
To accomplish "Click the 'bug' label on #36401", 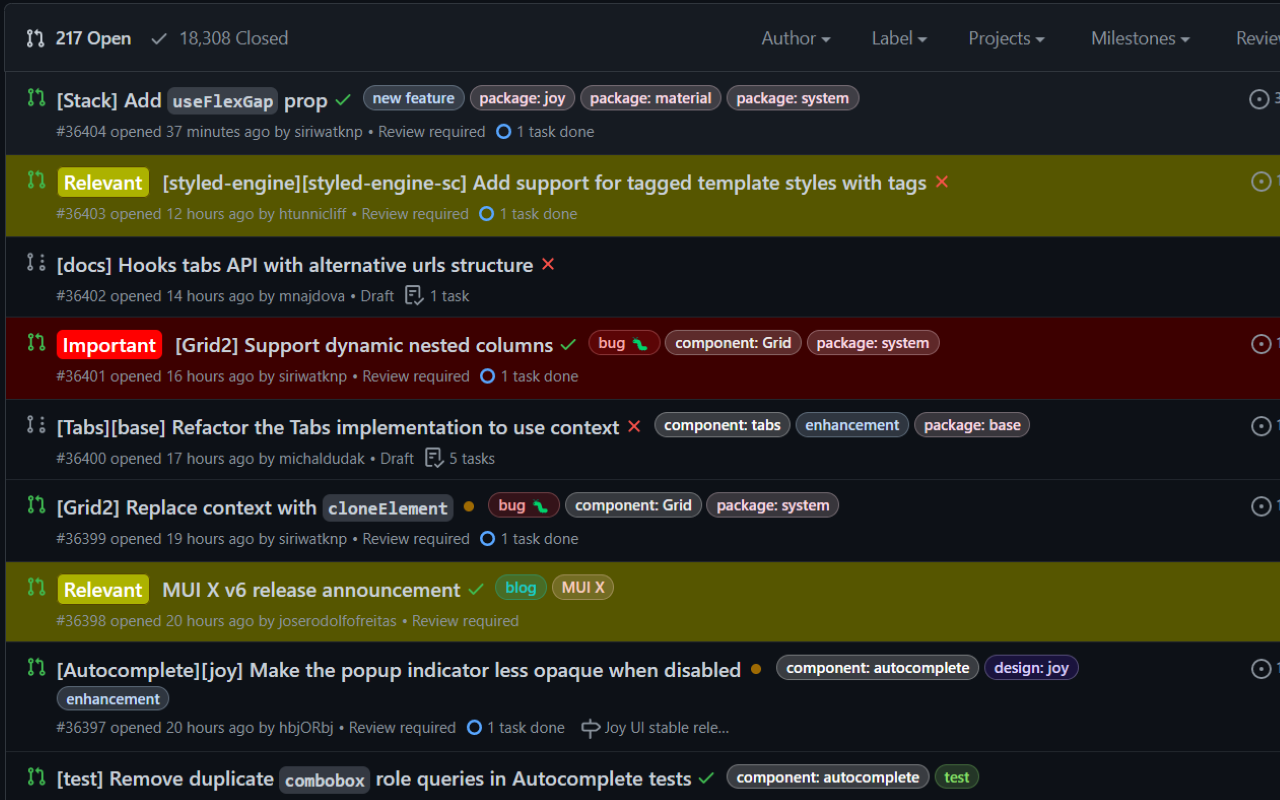I will (x=624, y=343).
